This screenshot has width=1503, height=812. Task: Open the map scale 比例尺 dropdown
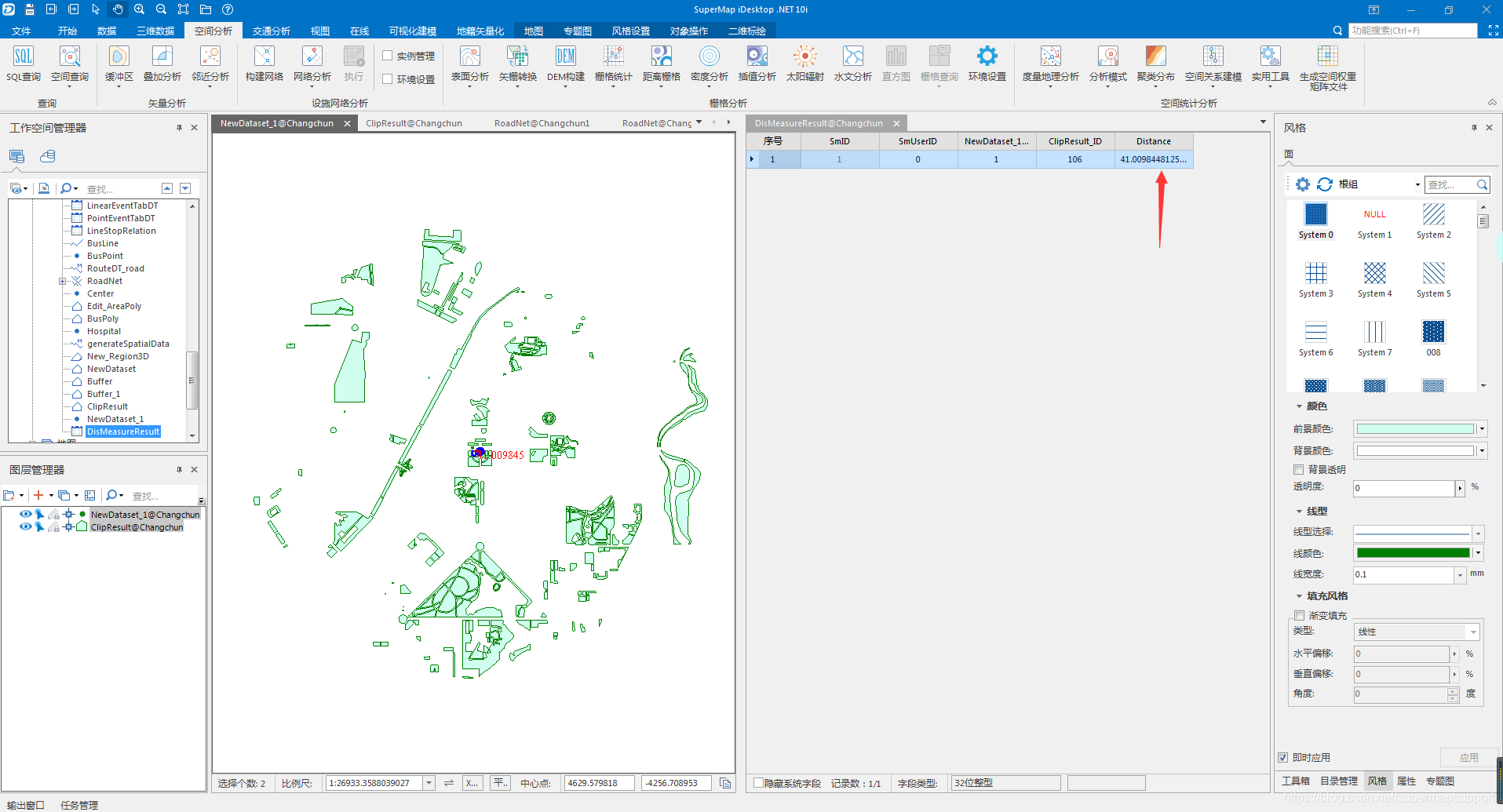(x=429, y=783)
